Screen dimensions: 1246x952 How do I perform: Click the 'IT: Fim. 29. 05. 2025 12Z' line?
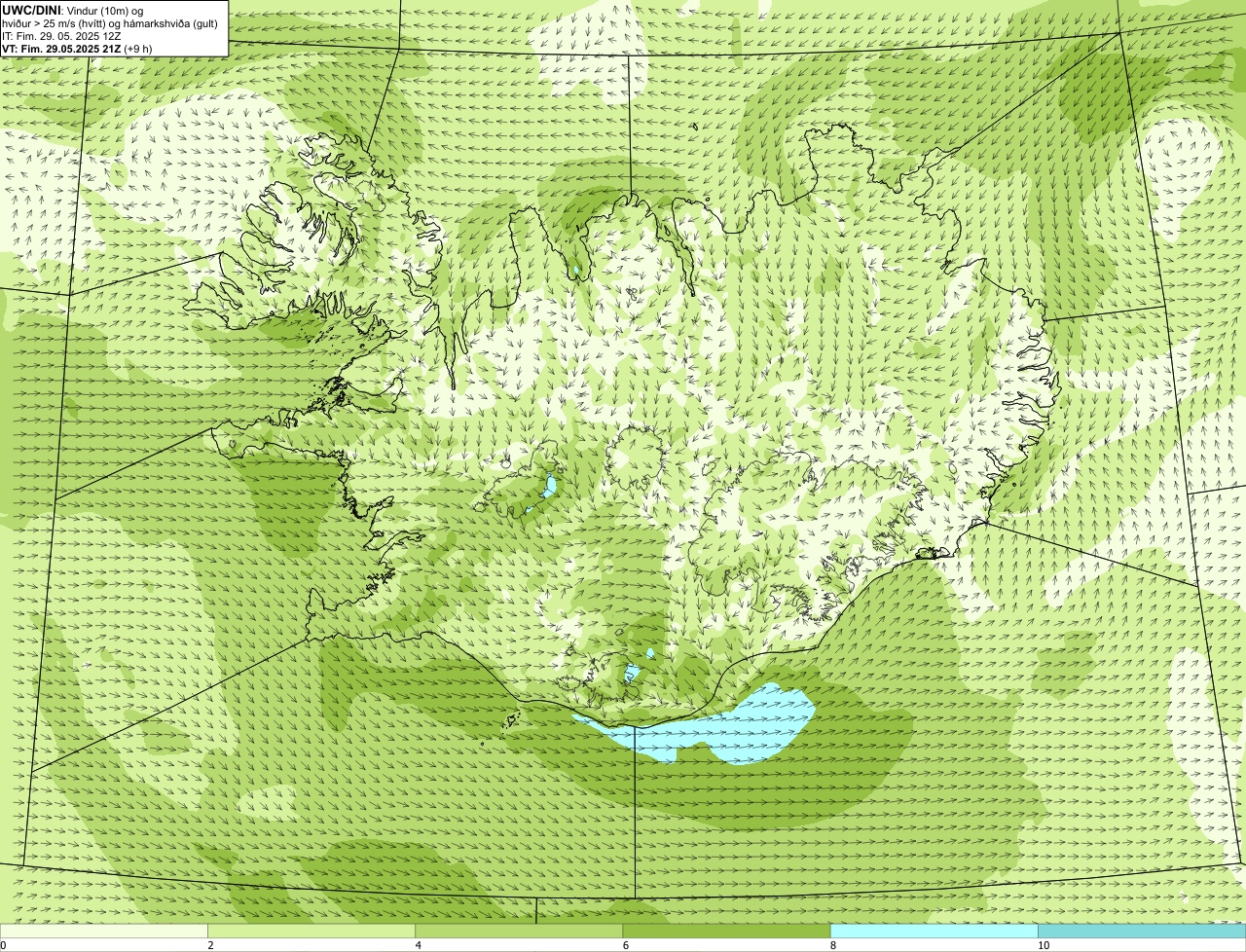click(x=61, y=36)
